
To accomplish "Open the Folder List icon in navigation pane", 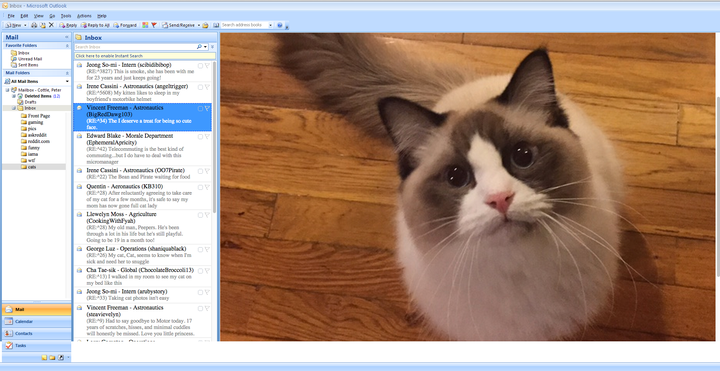I will point(52,357).
